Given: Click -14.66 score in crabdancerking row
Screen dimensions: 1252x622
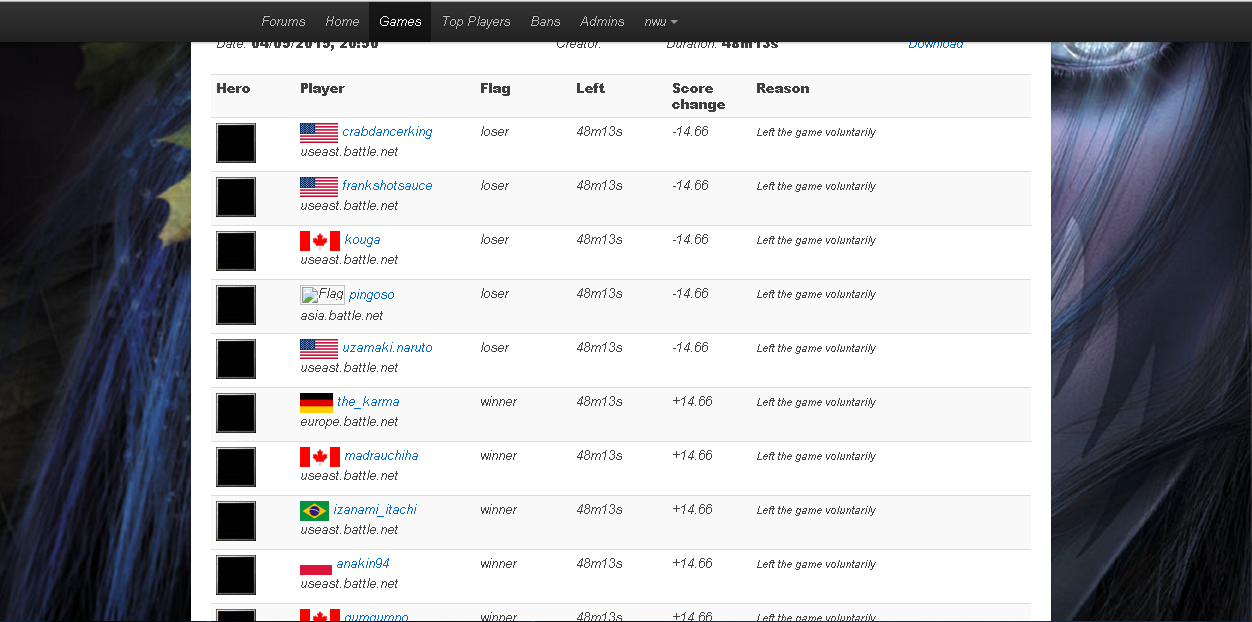Looking at the screenshot, I should pyautogui.click(x=690, y=132).
